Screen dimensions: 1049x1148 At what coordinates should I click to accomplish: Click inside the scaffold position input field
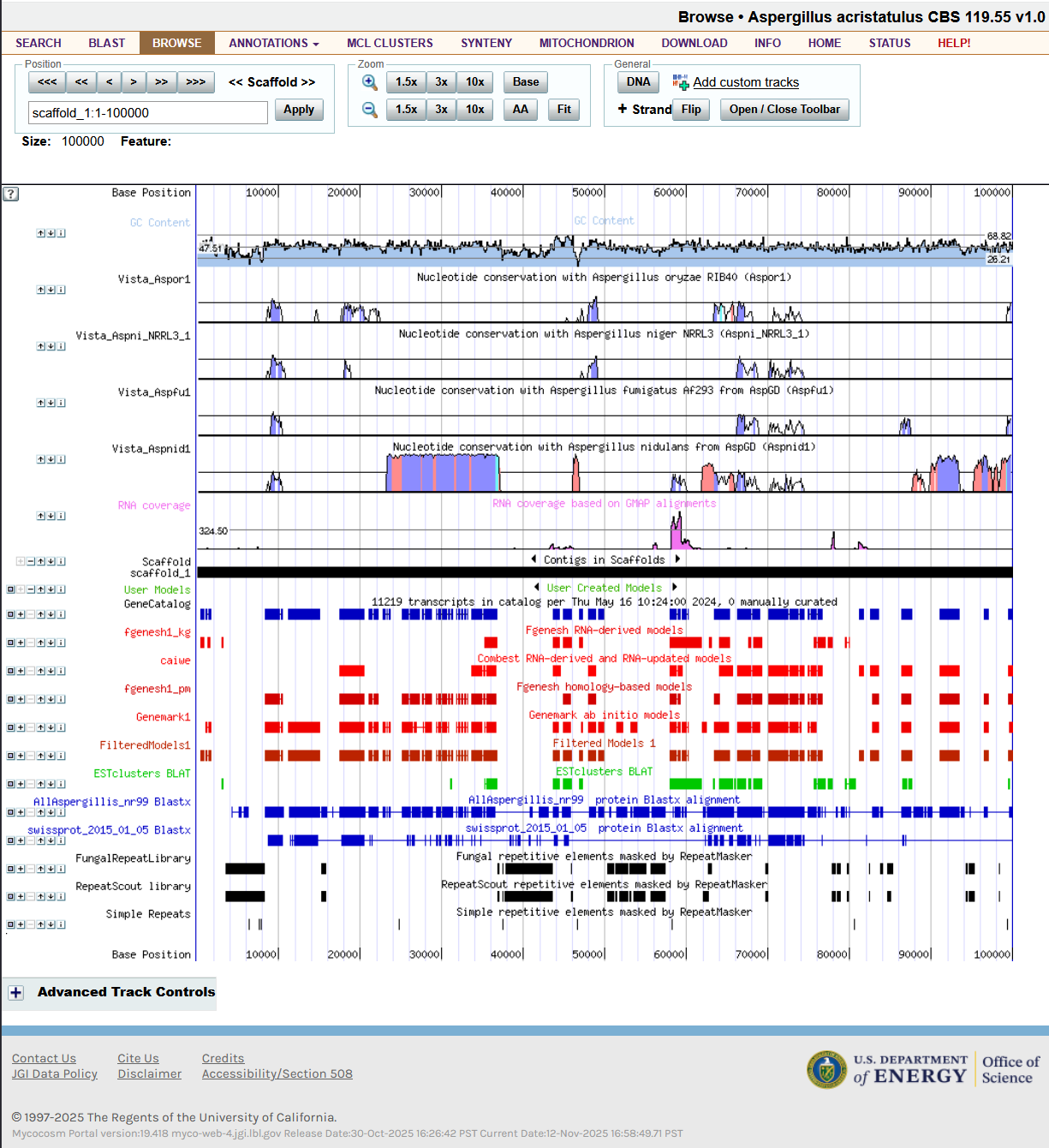point(146,112)
